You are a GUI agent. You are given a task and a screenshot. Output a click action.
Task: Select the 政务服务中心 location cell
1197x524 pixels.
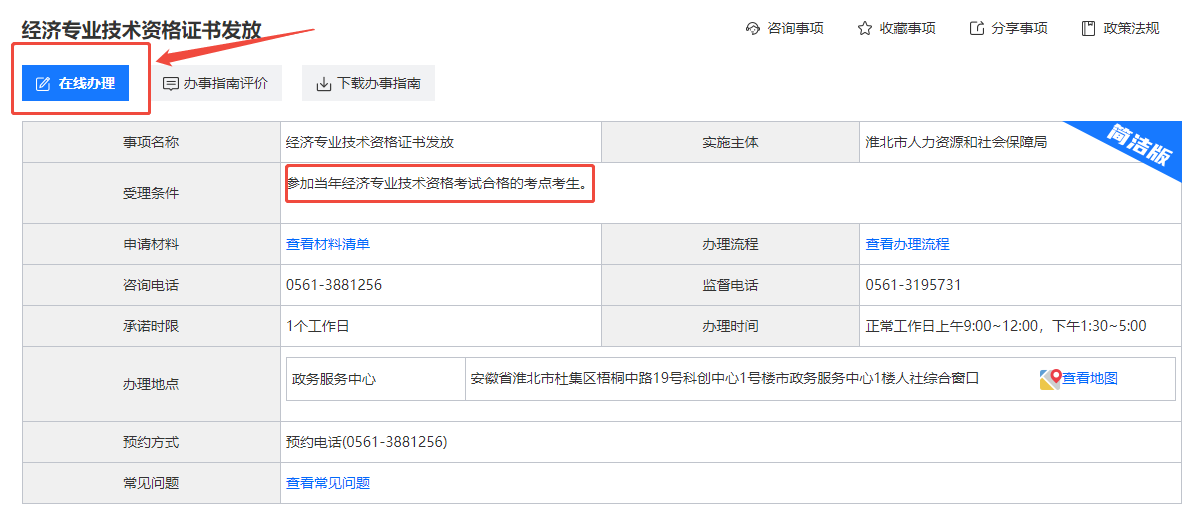pos(334,379)
